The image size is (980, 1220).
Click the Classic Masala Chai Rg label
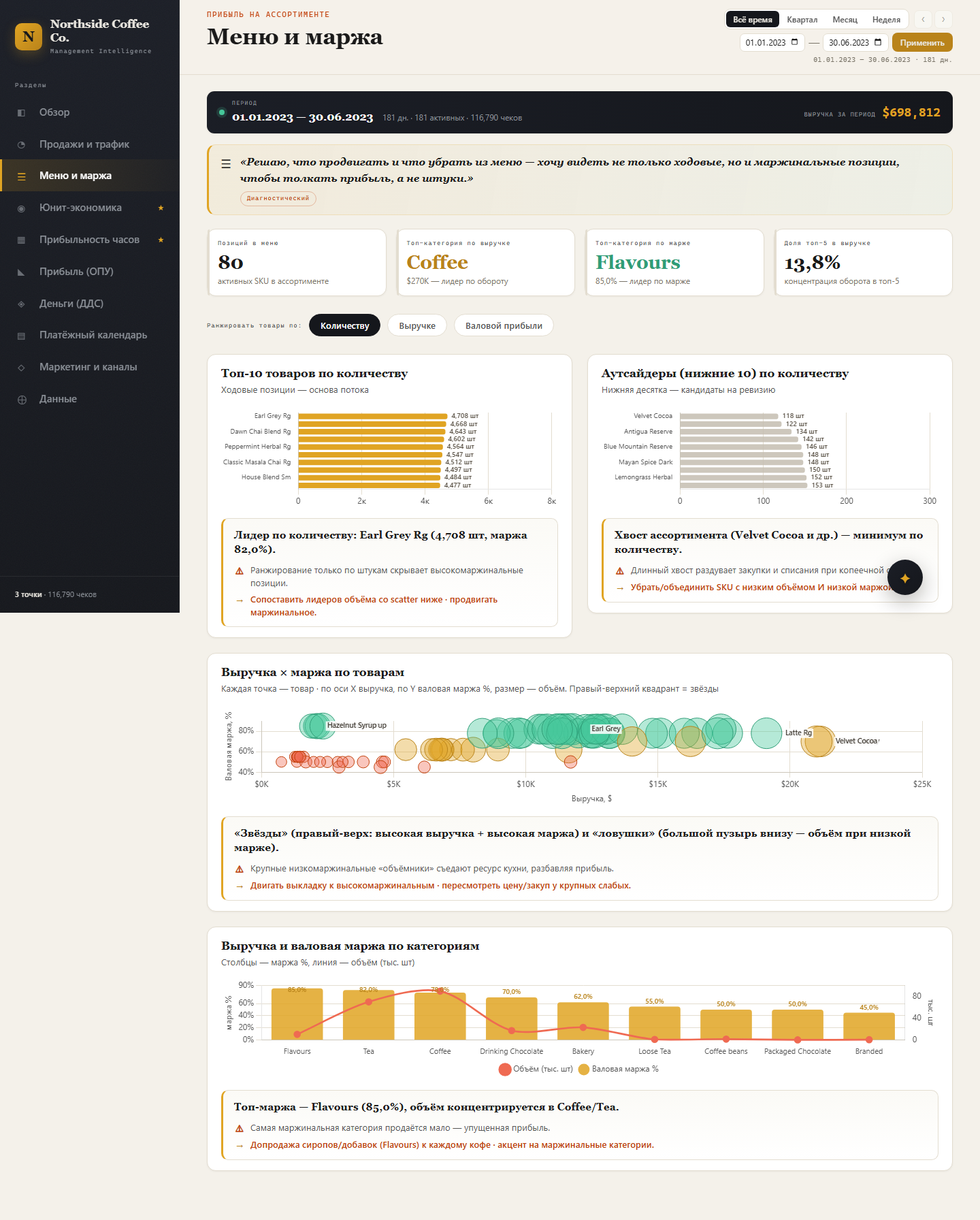click(257, 462)
